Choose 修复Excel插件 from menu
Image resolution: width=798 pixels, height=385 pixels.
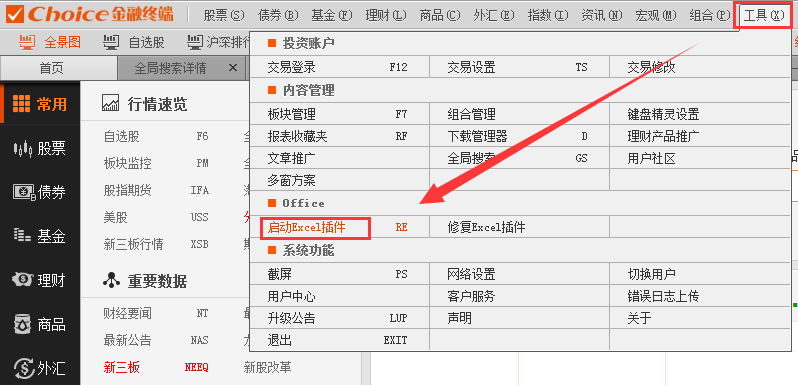(487, 228)
